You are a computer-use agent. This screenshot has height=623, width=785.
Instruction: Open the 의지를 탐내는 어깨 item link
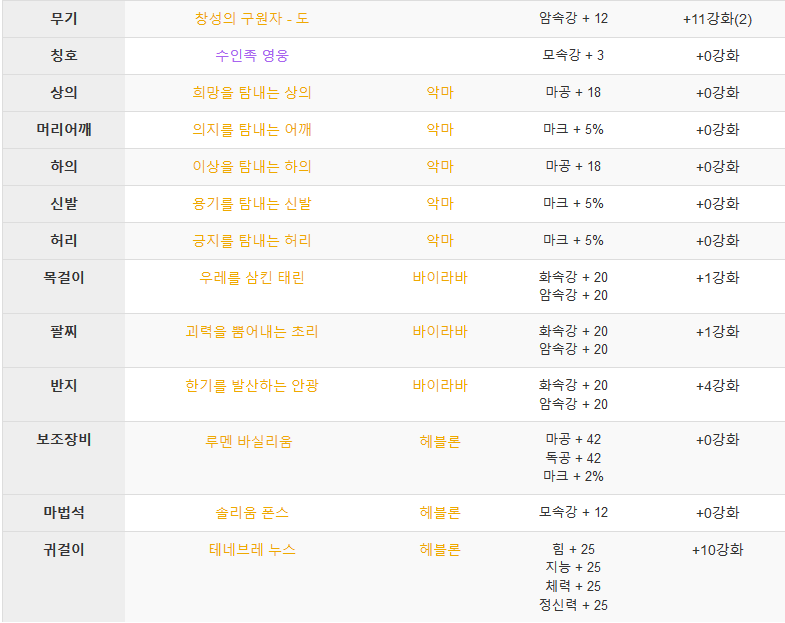coord(252,130)
